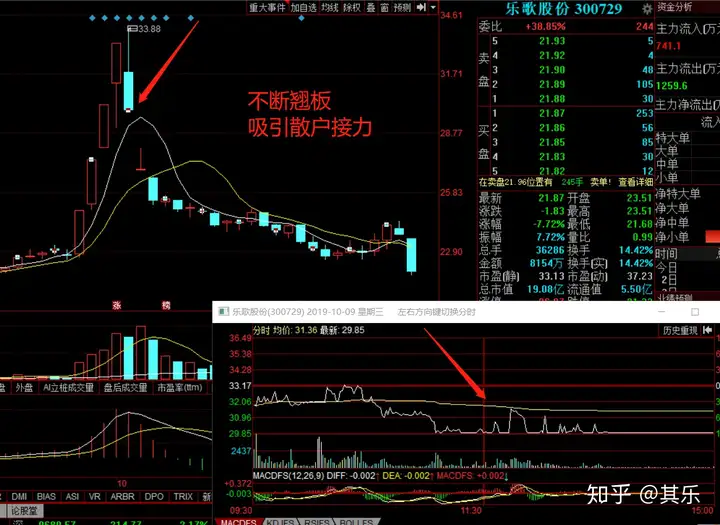Select the KDJFS tab in intraday window

281,522
